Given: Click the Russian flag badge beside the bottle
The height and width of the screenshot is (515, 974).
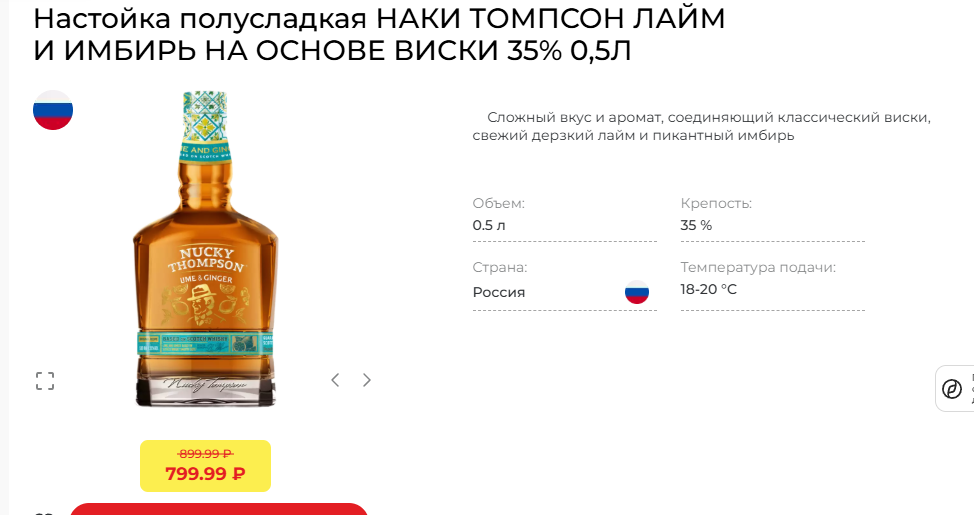Looking at the screenshot, I should 53,110.
